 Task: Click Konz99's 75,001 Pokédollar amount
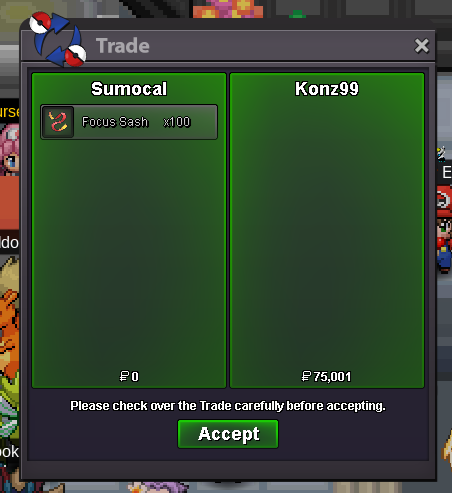[326, 377]
